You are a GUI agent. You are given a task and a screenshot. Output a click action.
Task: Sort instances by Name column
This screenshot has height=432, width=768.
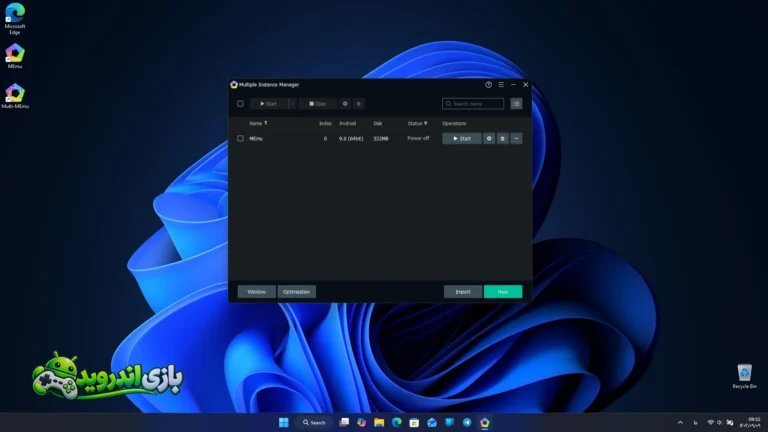click(x=258, y=123)
